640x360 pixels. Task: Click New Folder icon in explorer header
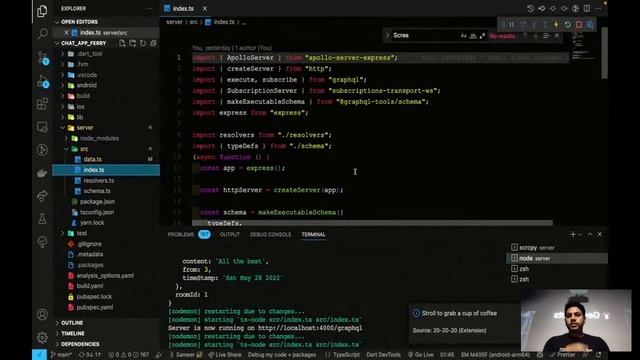click(x=133, y=43)
